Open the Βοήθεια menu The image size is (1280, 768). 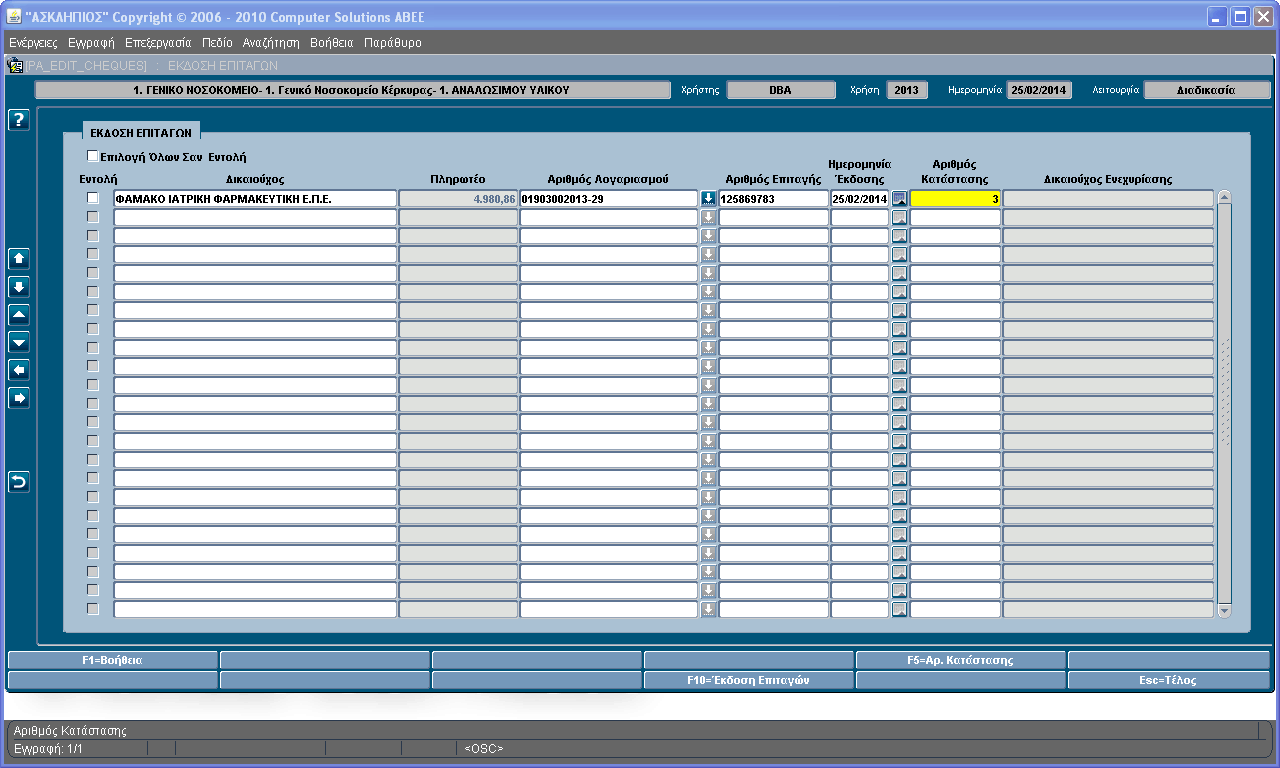[332, 43]
